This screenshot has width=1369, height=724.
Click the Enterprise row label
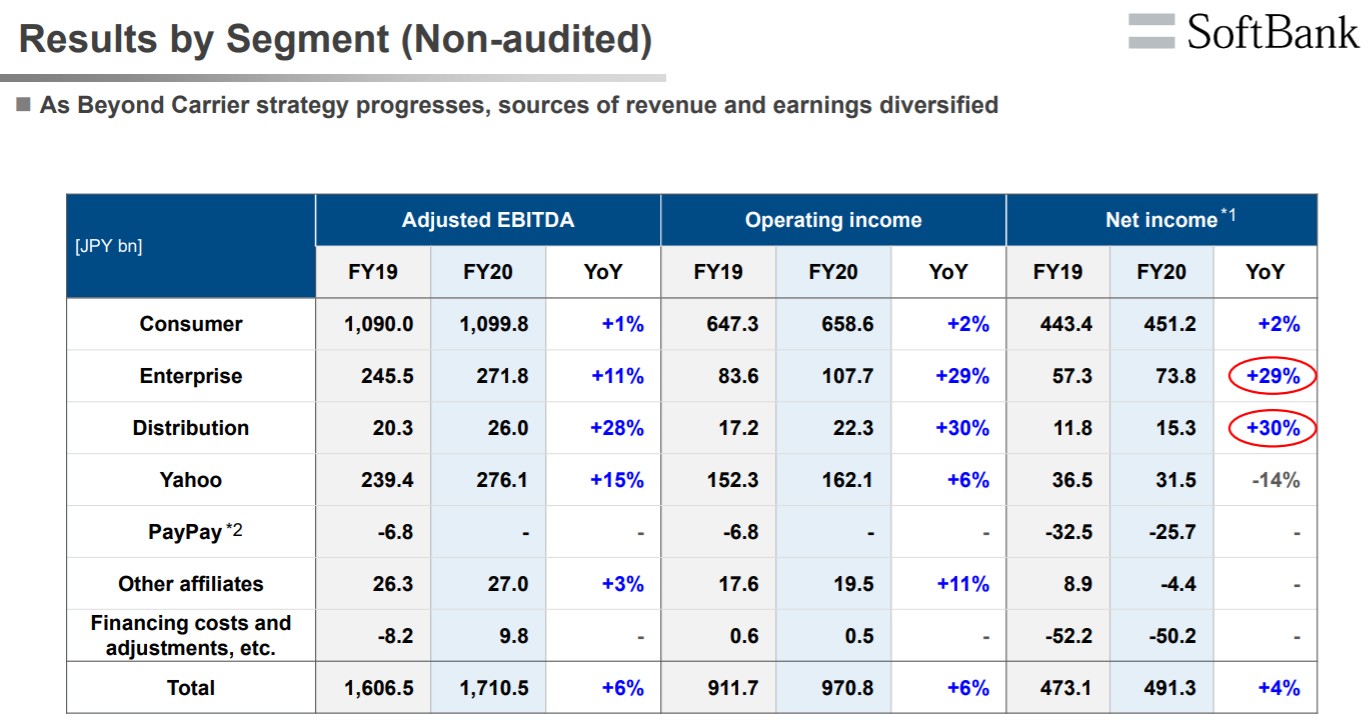[190, 376]
